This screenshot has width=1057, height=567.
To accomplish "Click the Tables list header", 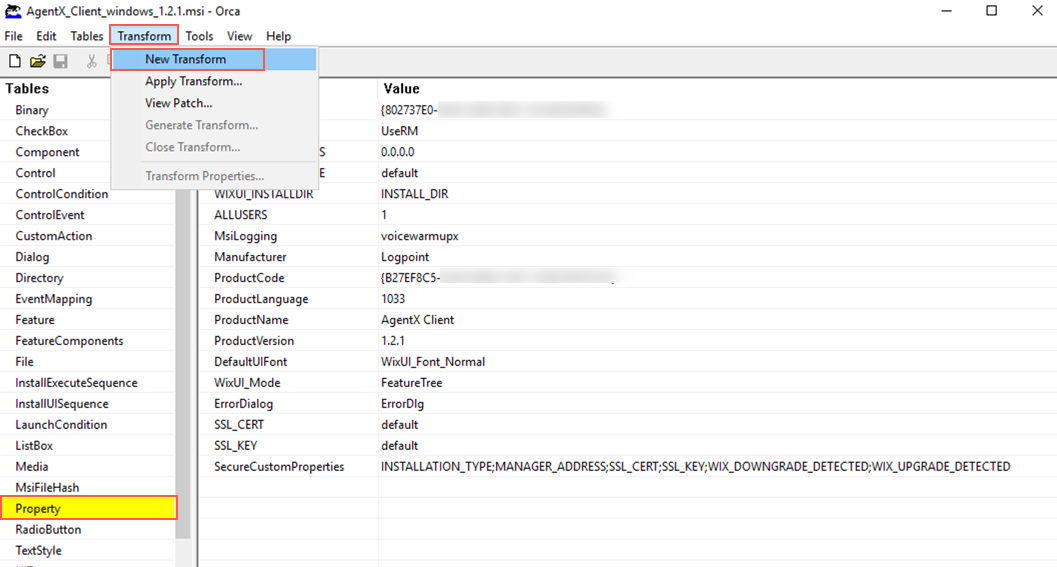I will (27, 89).
